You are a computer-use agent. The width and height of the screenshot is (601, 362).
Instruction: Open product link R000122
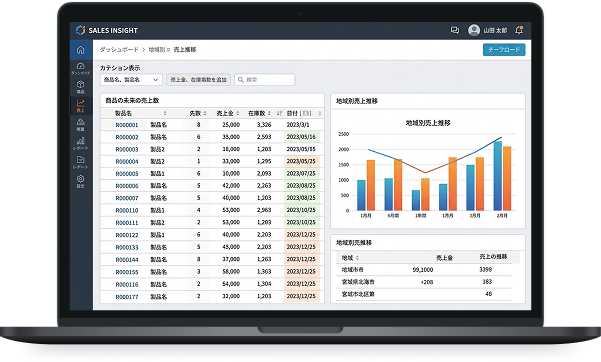tap(126, 235)
